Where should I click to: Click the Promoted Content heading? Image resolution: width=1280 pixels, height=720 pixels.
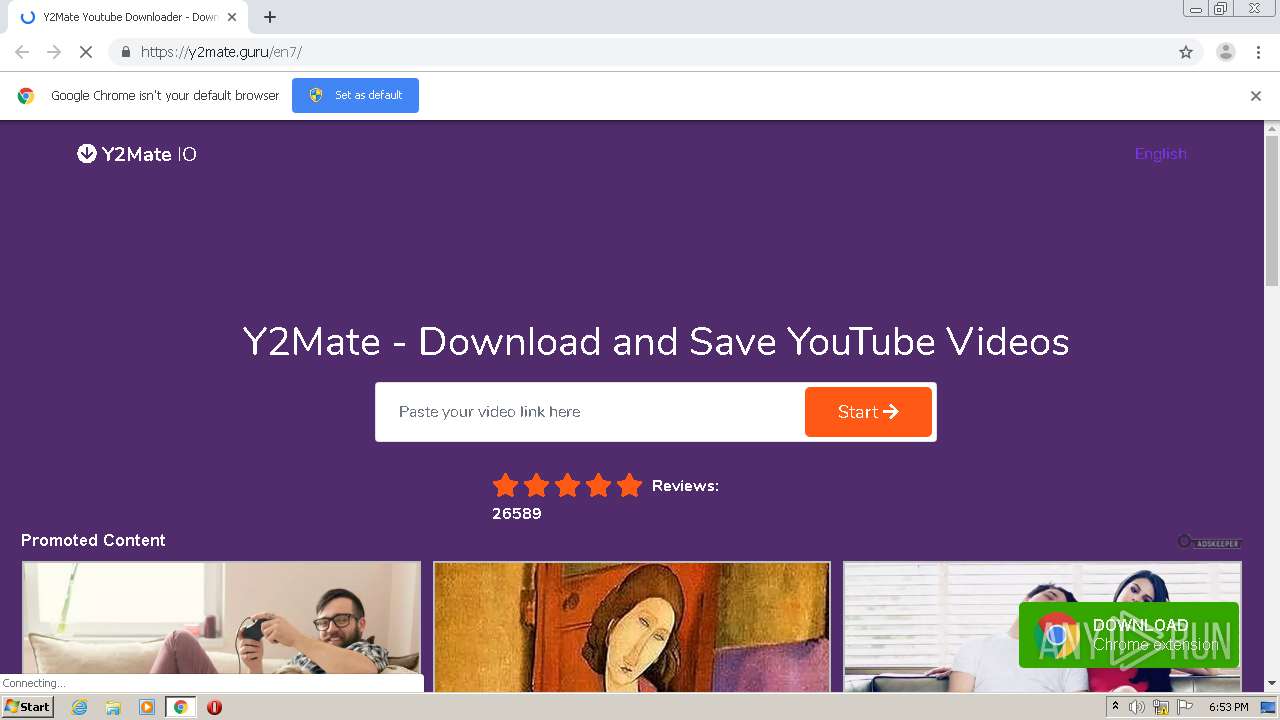tap(93, 540)
